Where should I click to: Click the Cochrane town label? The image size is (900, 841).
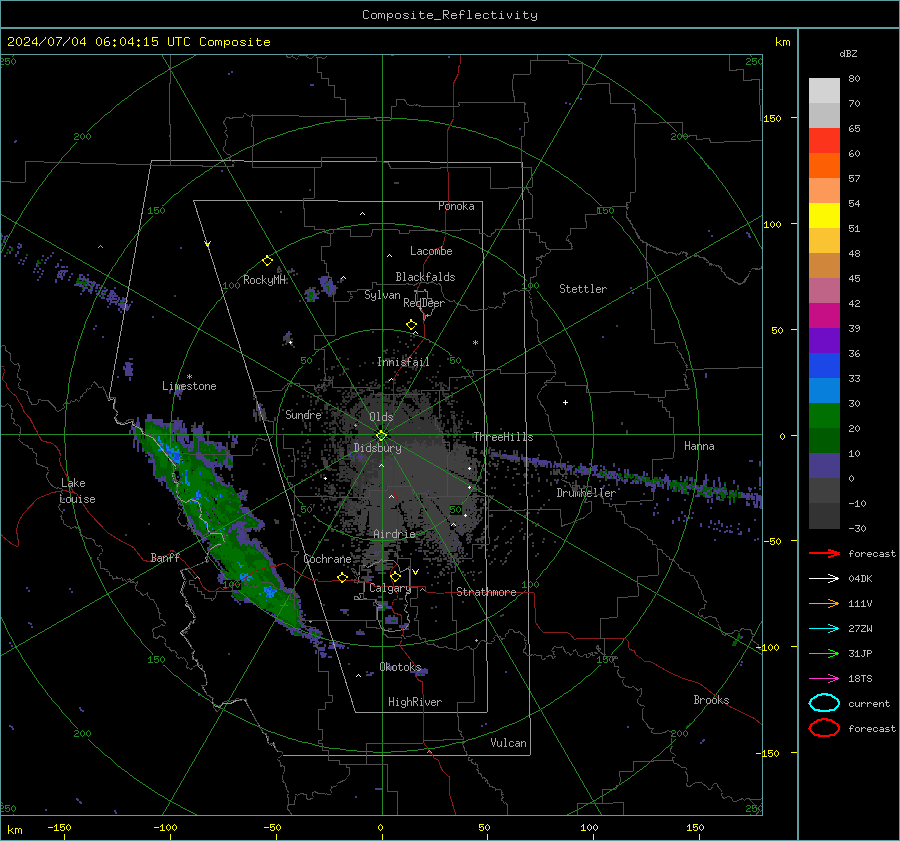pyautogui.click(x=327, y=559)
